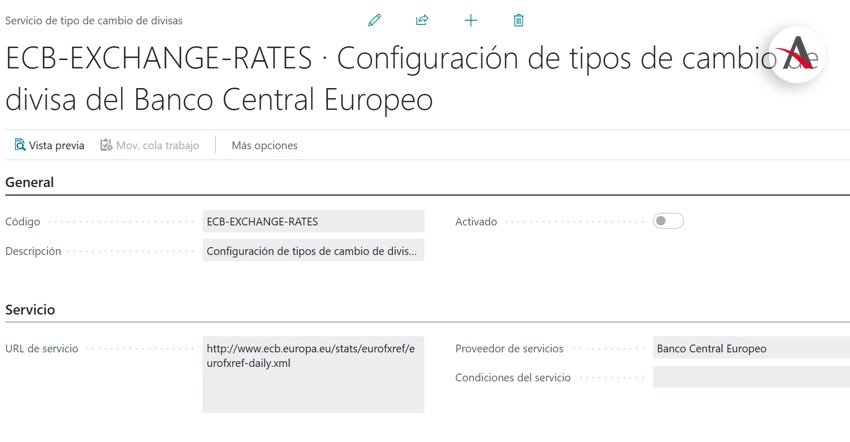Click the Descripción field
The image size is (850, 442).
coord(313,251)
